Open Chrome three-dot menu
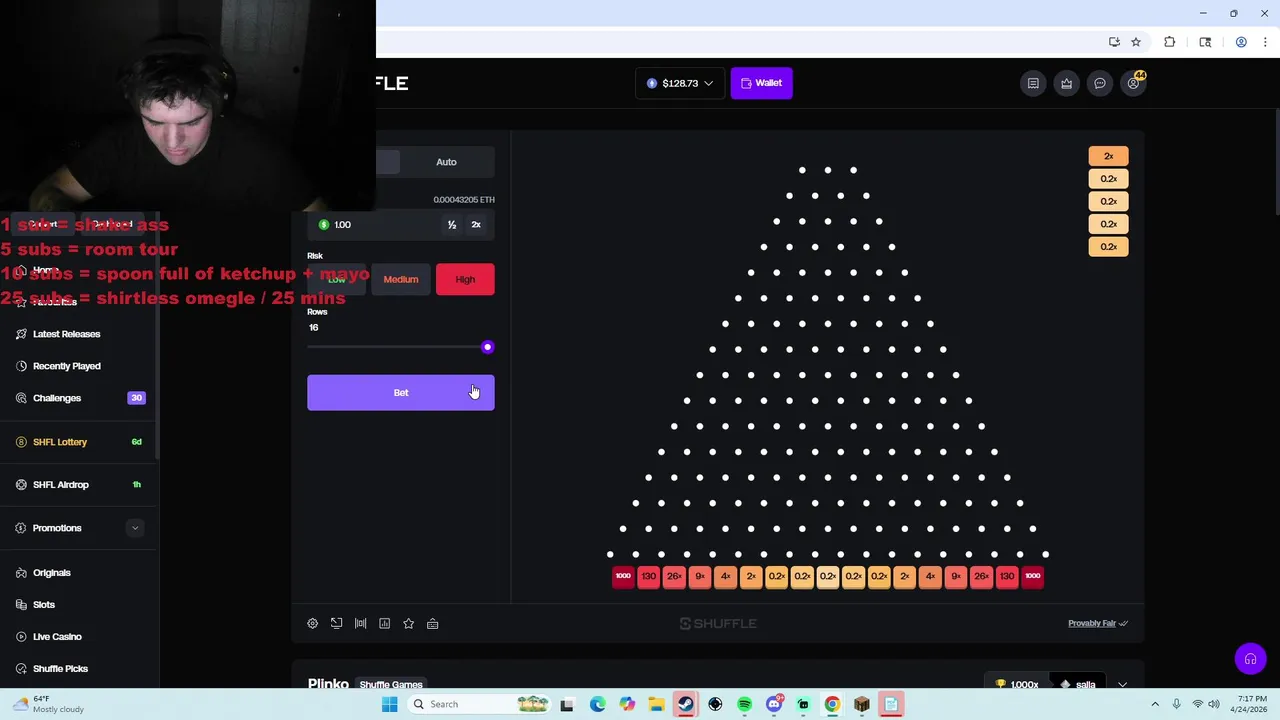Viewport: 1280px width, 720px height. 1265,42
